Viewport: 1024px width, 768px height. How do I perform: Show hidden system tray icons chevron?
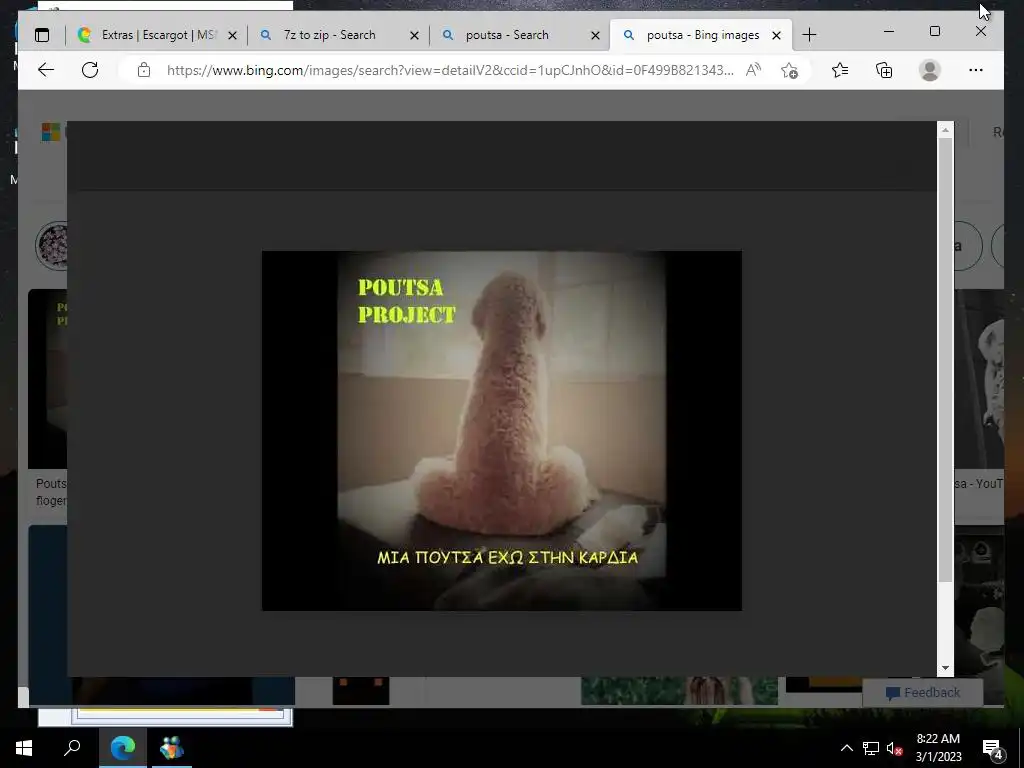pos(846,748)
